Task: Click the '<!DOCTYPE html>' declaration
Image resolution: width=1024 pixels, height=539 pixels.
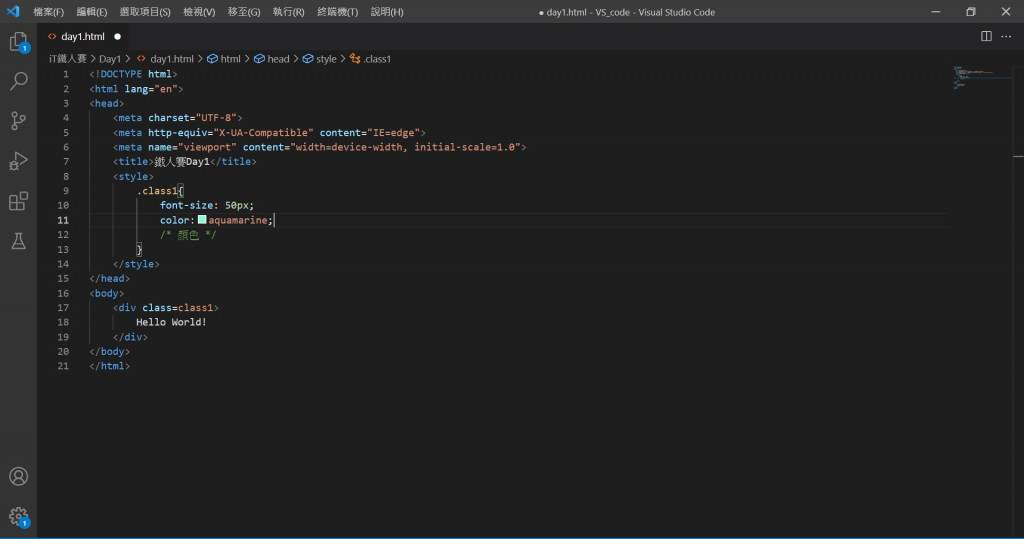Action: (x=133, y=74)
